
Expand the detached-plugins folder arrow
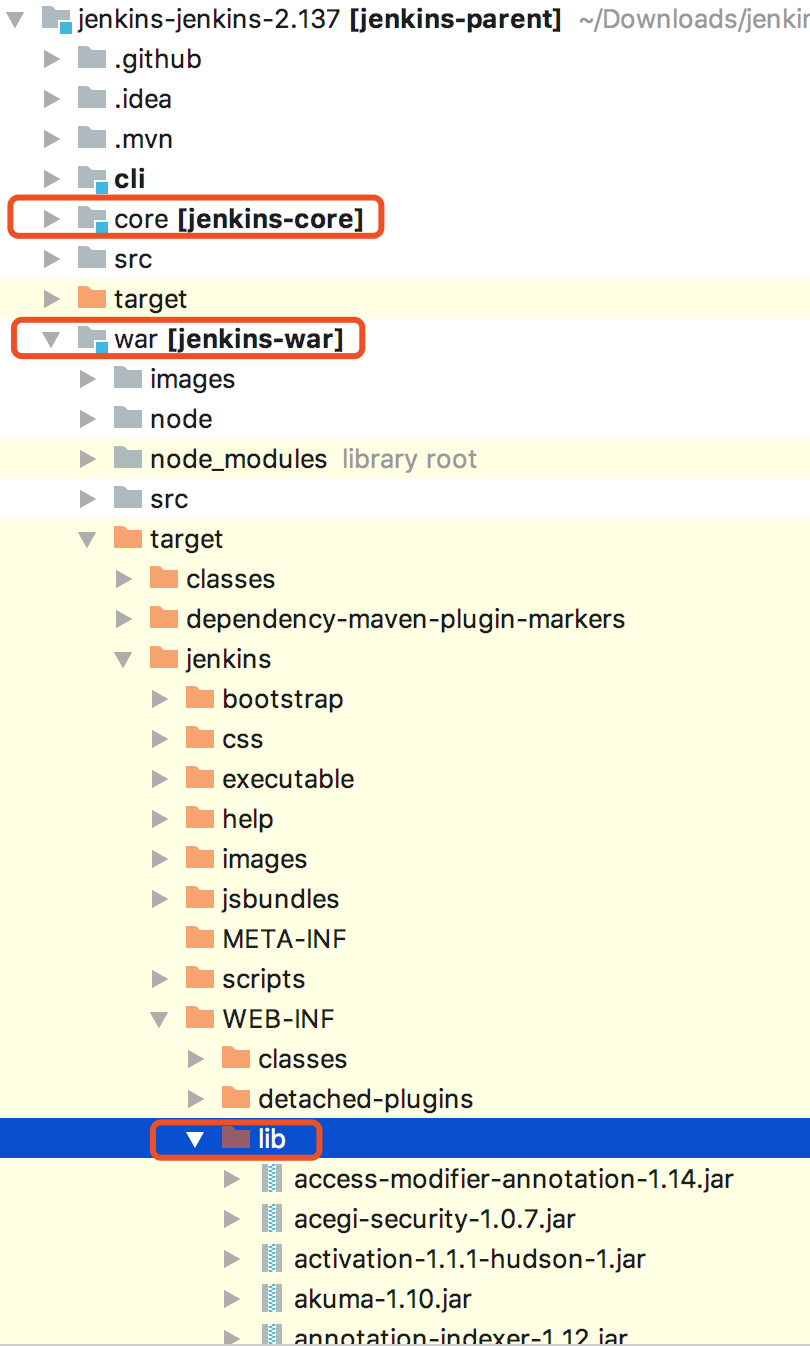coord(196,1099)
